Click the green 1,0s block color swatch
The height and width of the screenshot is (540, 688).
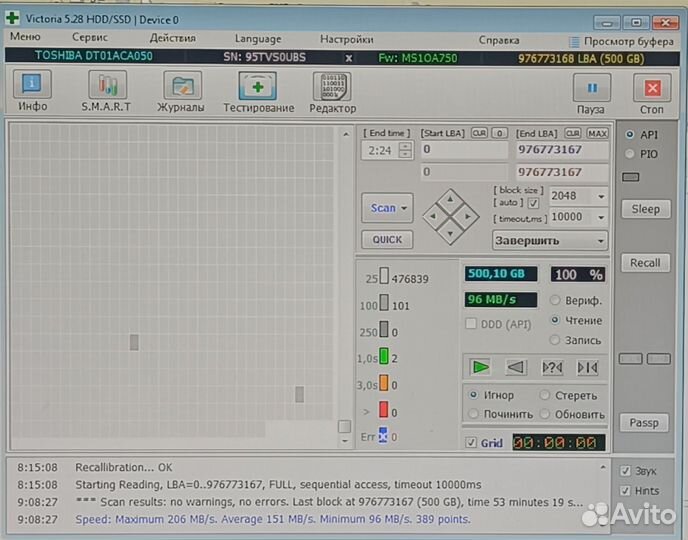tap(383, 357)
